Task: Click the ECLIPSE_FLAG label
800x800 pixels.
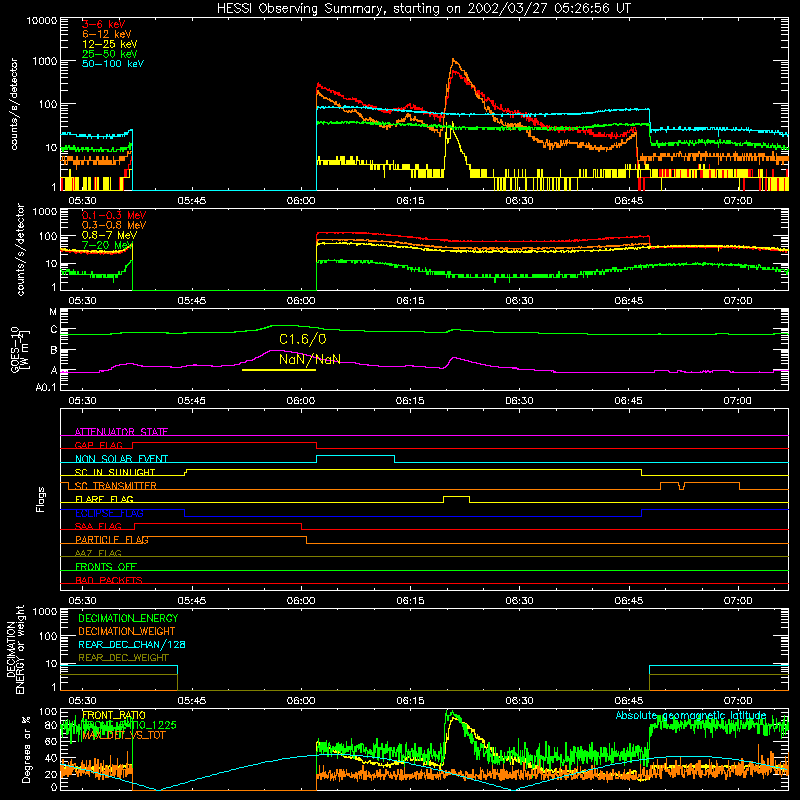Action: pyautogui.click(x=109, y=513)
